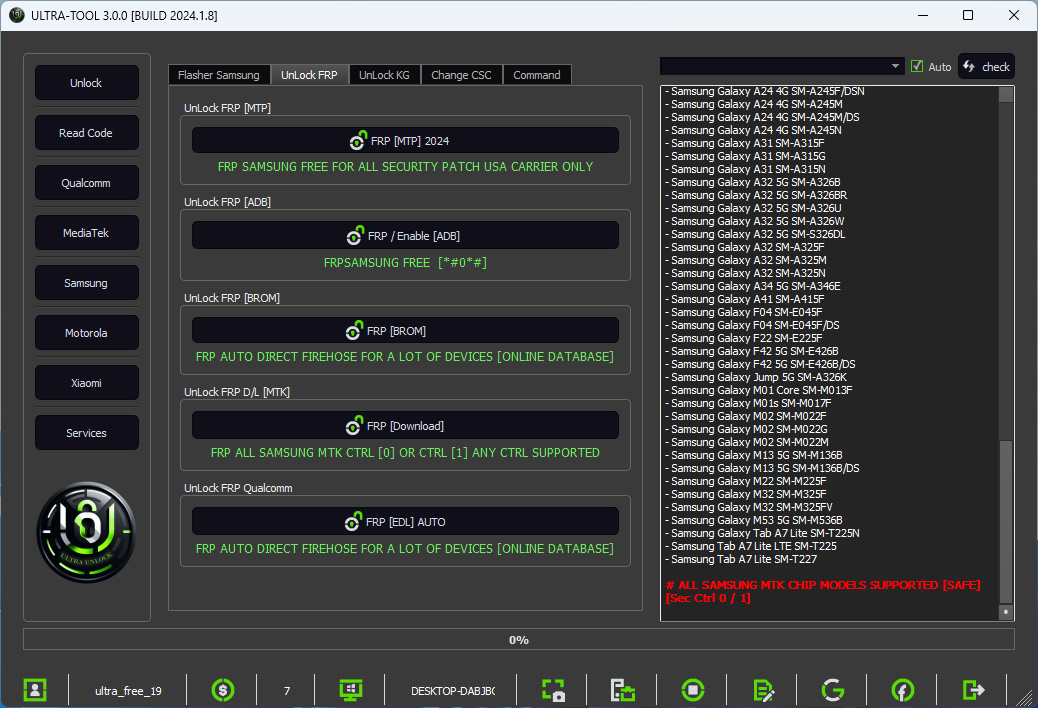Viewport: 1038px width, 708px height.
Task: Click the device list scrollbar thumb
Action: pos(1006,521)
